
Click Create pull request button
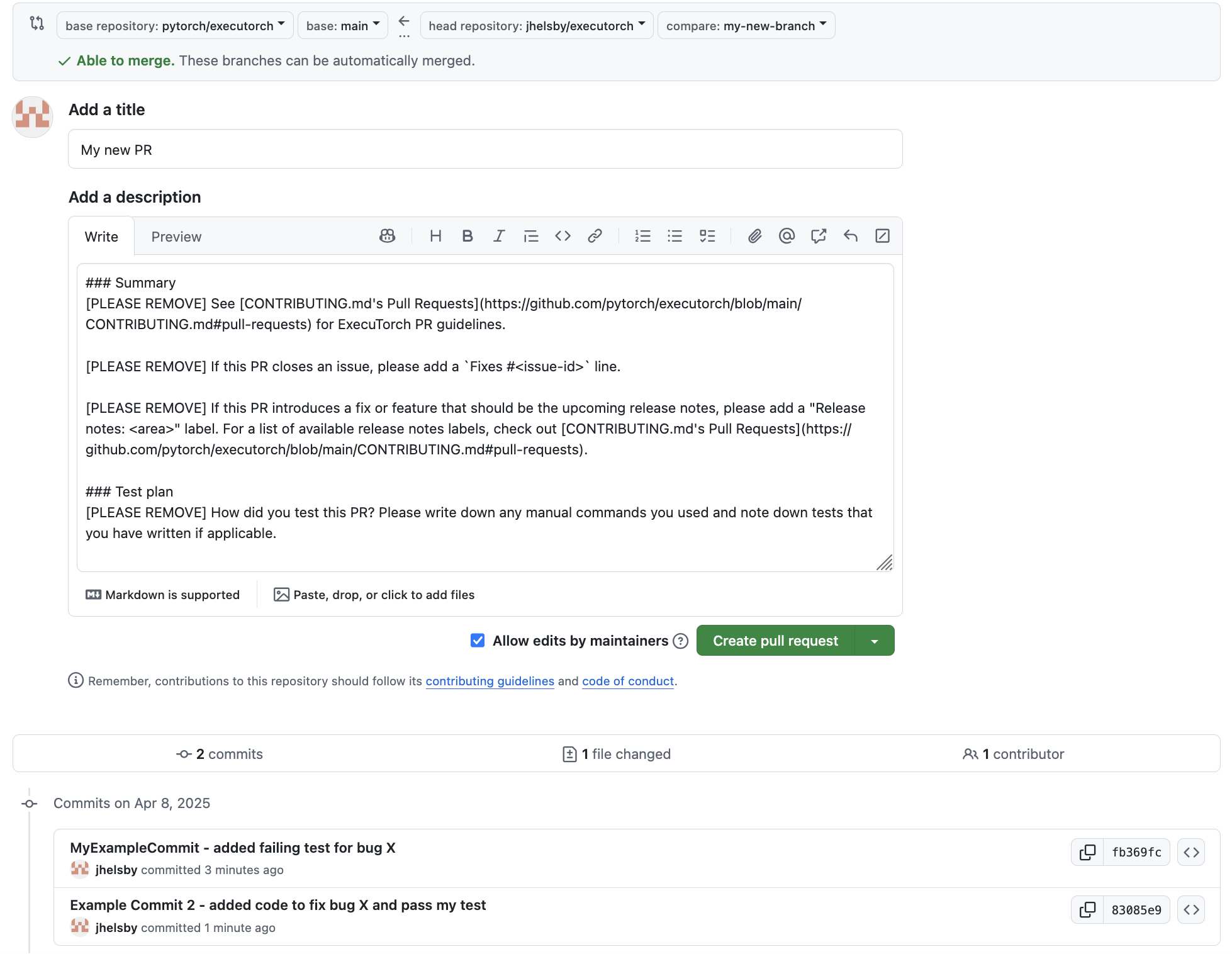tap(775, 641)
